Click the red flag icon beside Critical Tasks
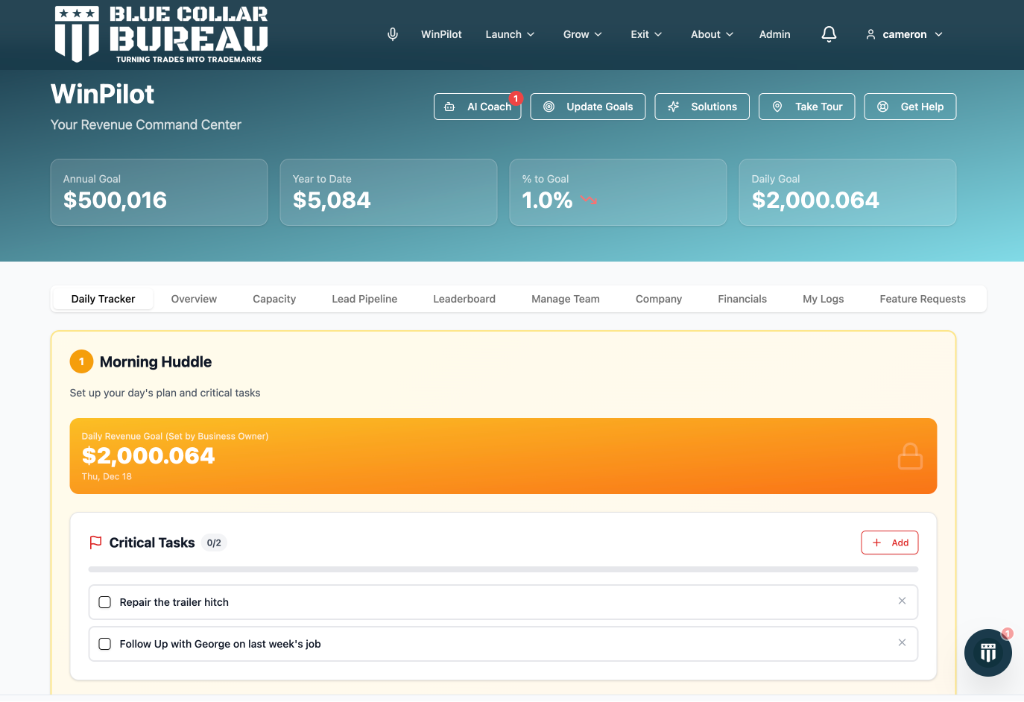The height and width of the screenshot is (702, 1024). 95,543
